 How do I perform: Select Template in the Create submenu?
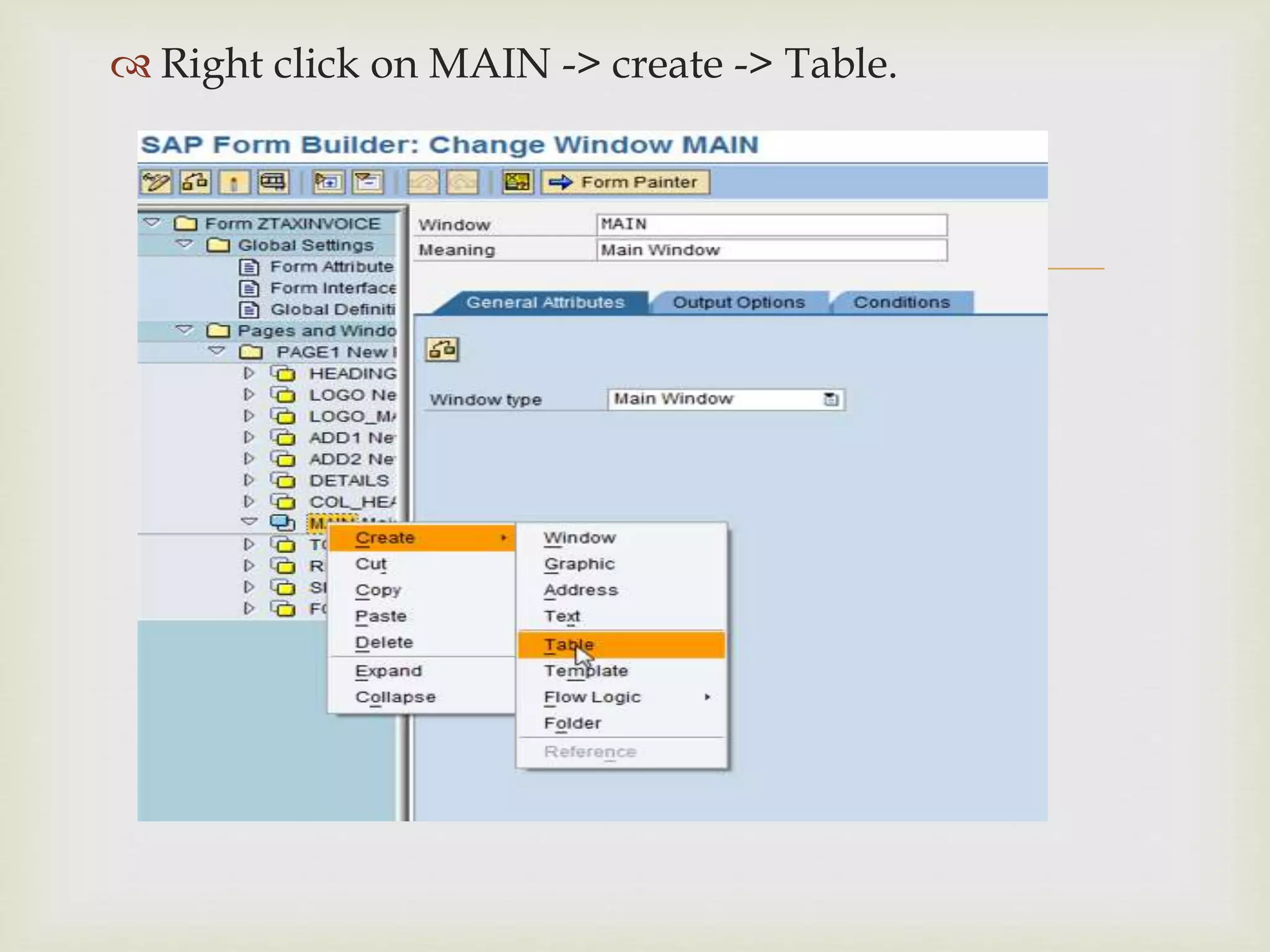[586, 671]
